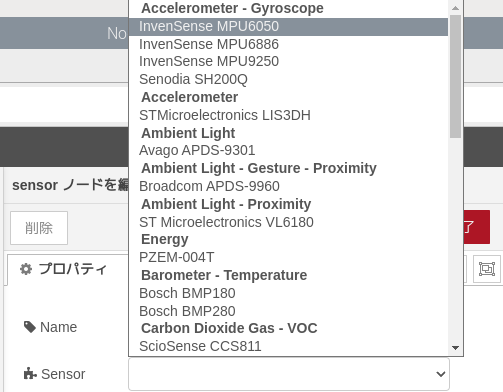Image resolution: width=503 pixels, height=392 pixels.
Task: Select STMicroelectronics LIS3DH option
Action: (288, 115)
